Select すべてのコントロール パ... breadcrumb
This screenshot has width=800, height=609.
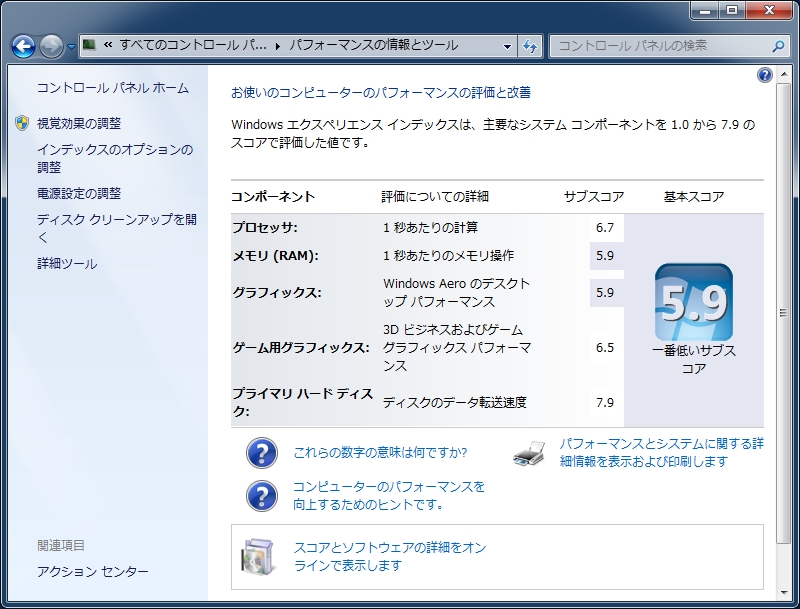(x=193, y=45)
